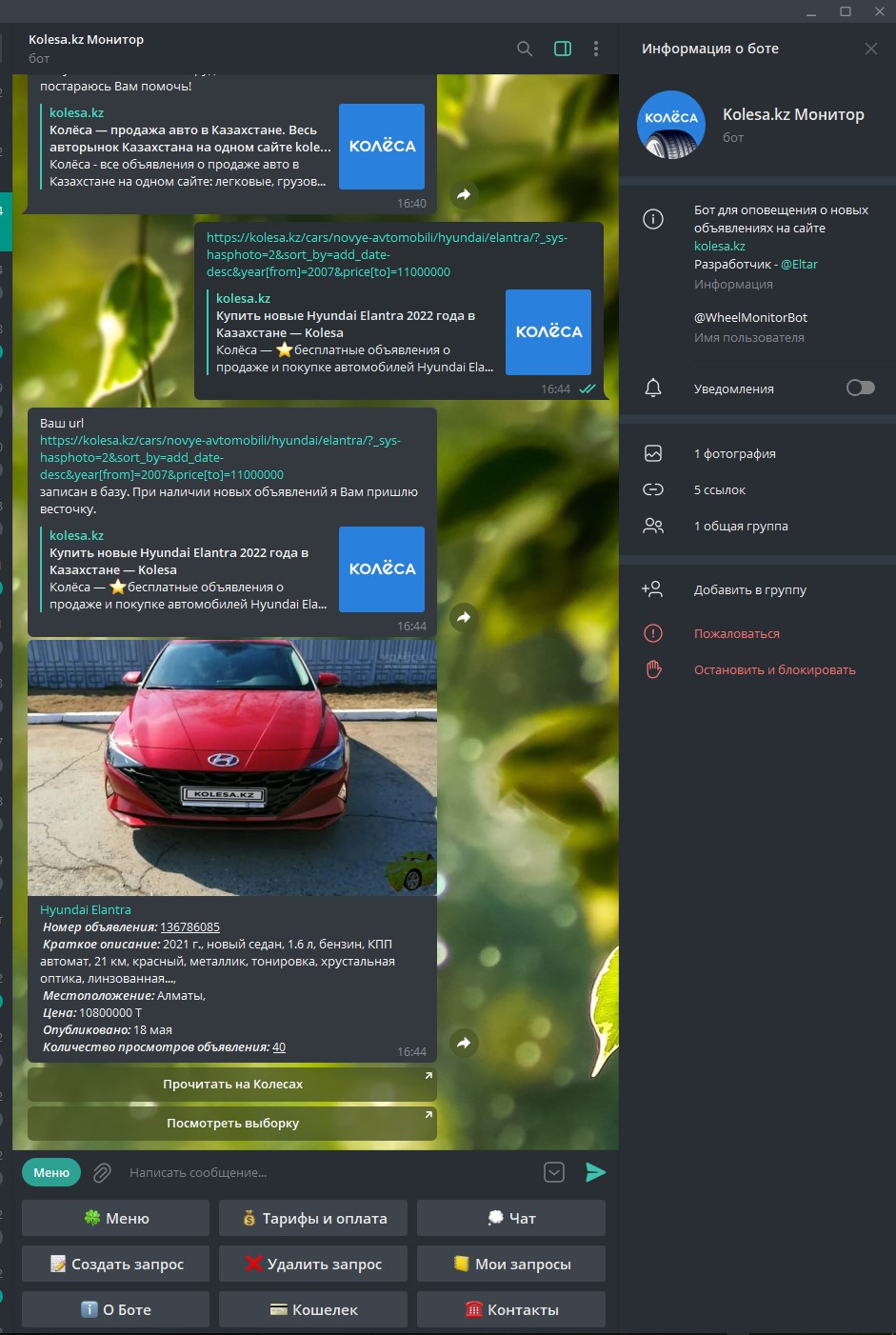This screenshot has height=1335, width=896.
Task: Select 'Тарифы и оплата' keyboard option
Action: point(313,1219)
